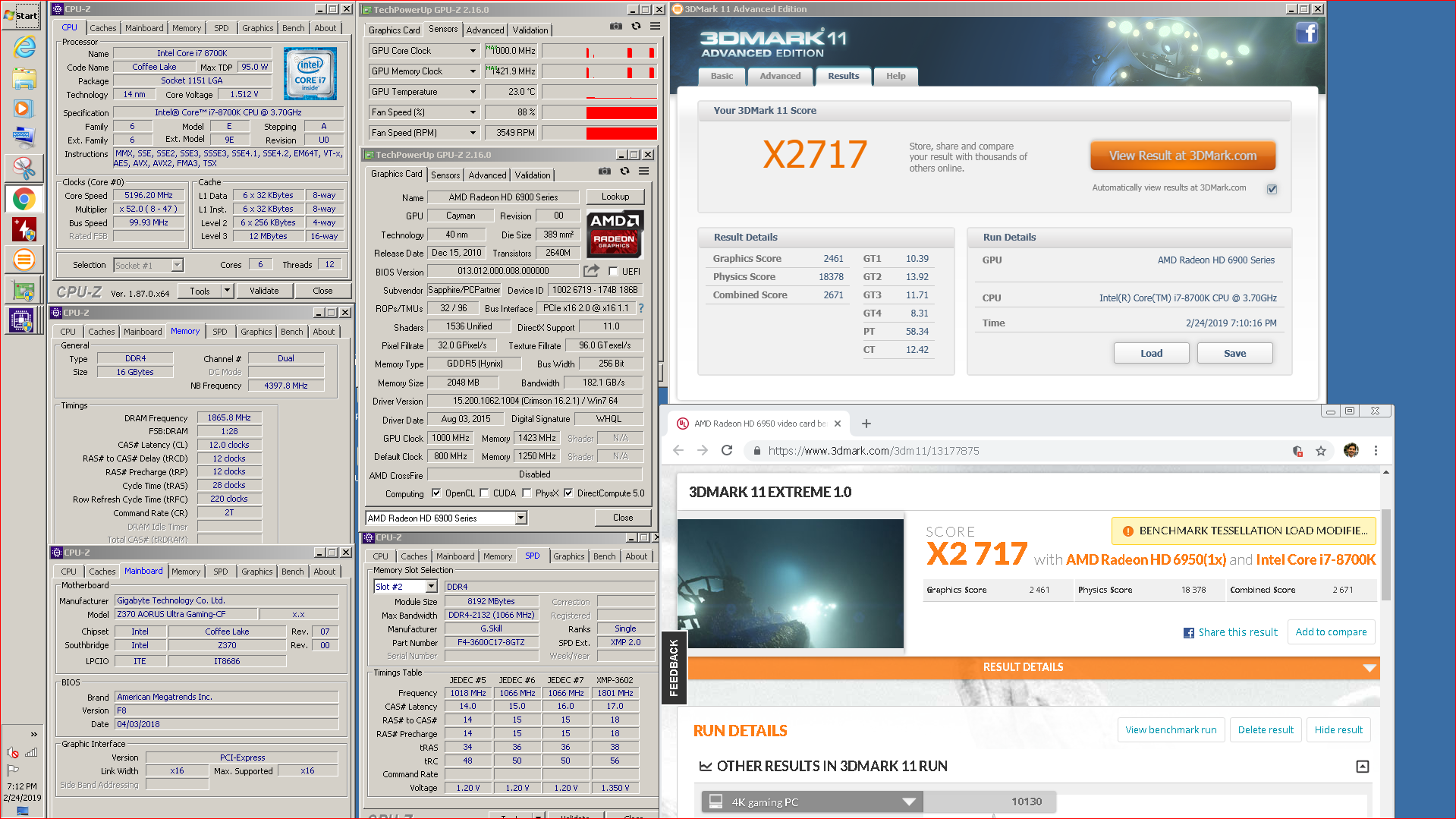Click the Chrome address bar URL
This screenshot has width=1456, height=819.
(873, 451)
